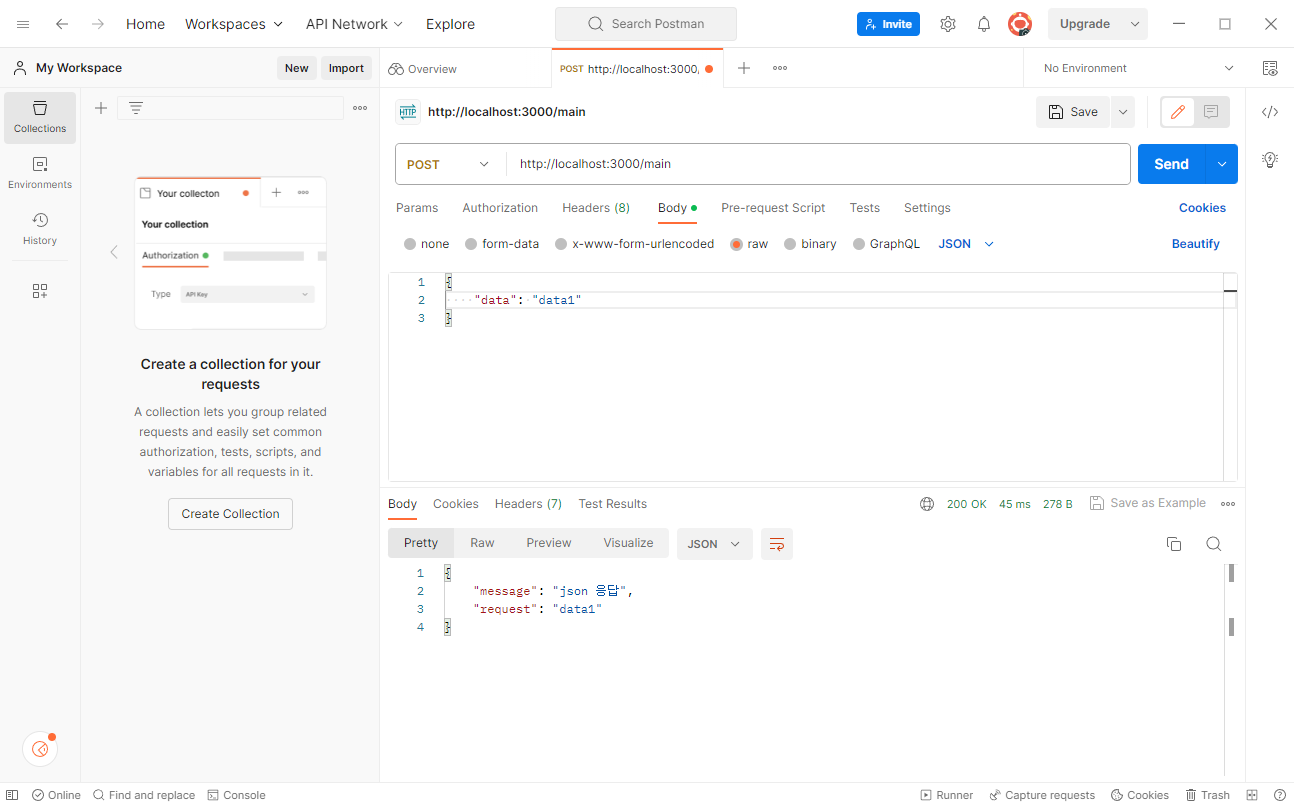Open the History sidebar panel
The height and width of the screenshot is (807, 1294).
[x=40, y=229]
